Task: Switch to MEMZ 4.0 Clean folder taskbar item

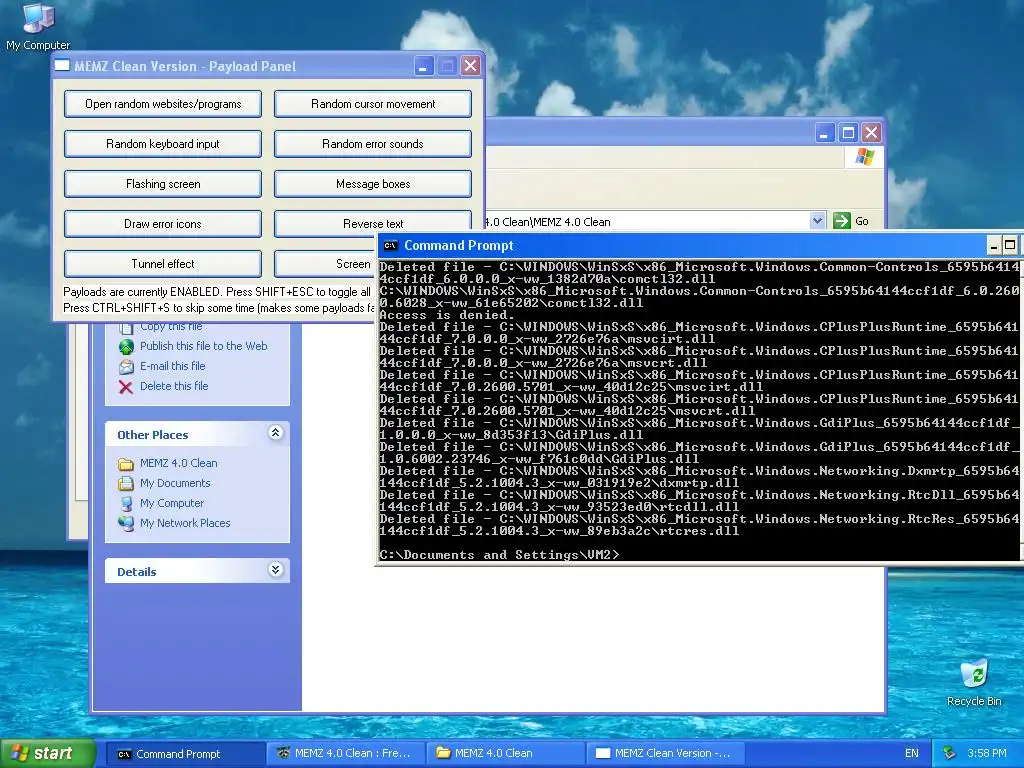Action: [504, 754]
